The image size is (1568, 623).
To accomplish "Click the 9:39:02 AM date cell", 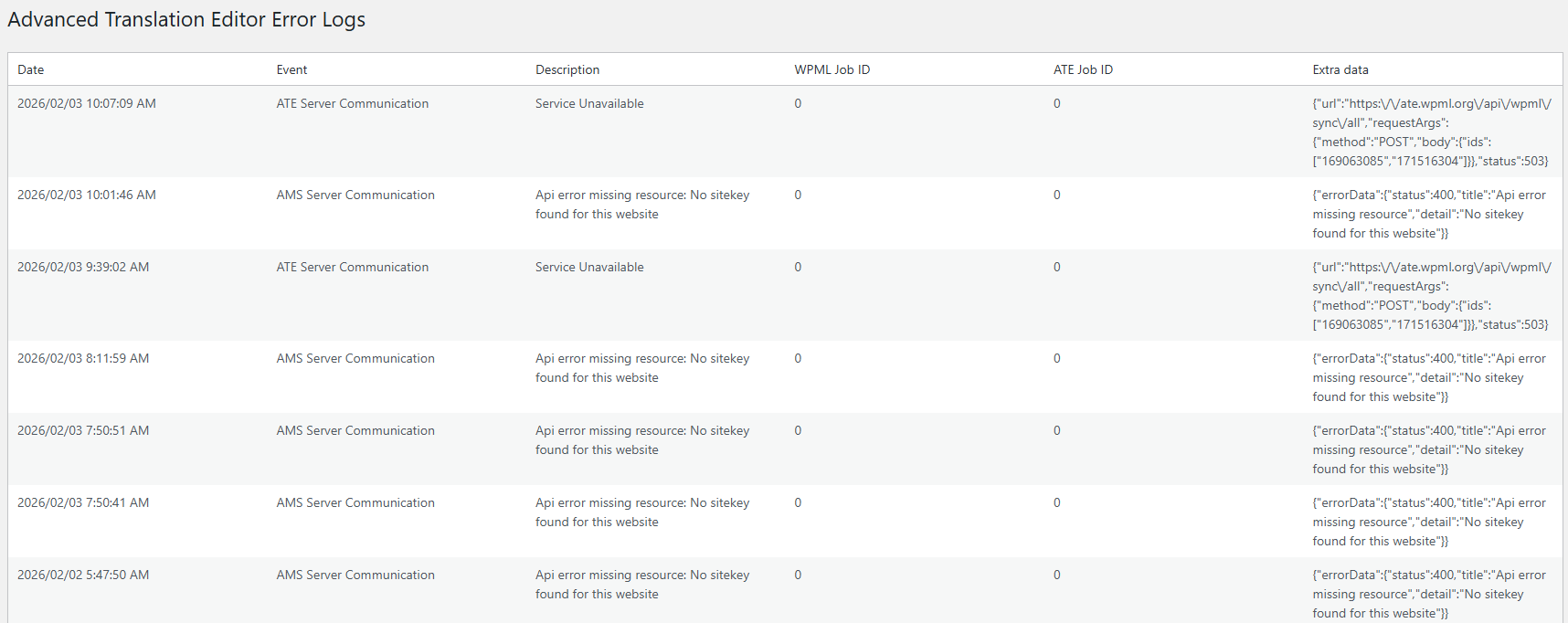I will pos(83,267).
